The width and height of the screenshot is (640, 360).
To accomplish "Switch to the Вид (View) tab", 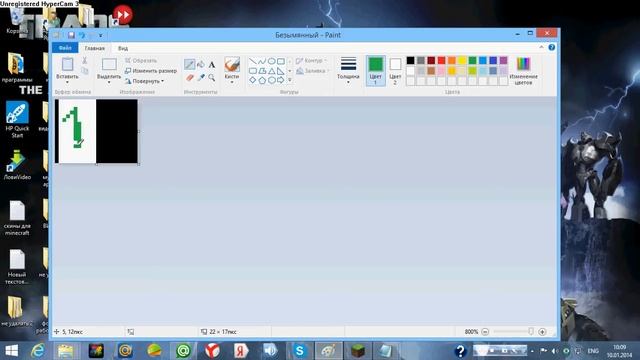I will [123, 48].
